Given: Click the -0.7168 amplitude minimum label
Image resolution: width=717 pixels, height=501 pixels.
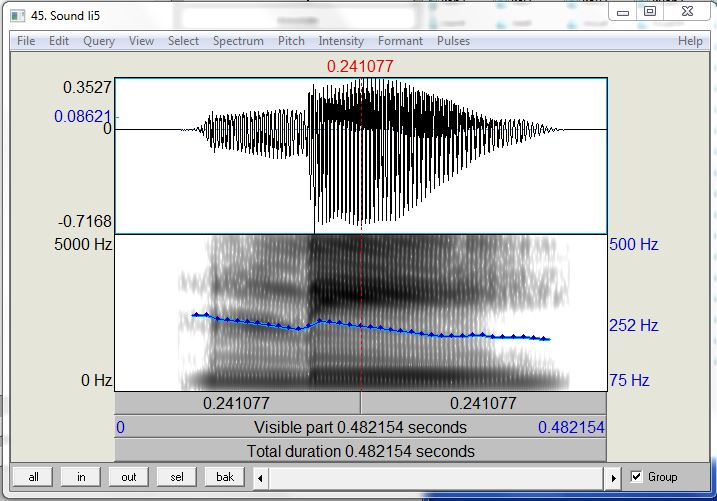Looking at the screenshot, I should coord(85,222).
